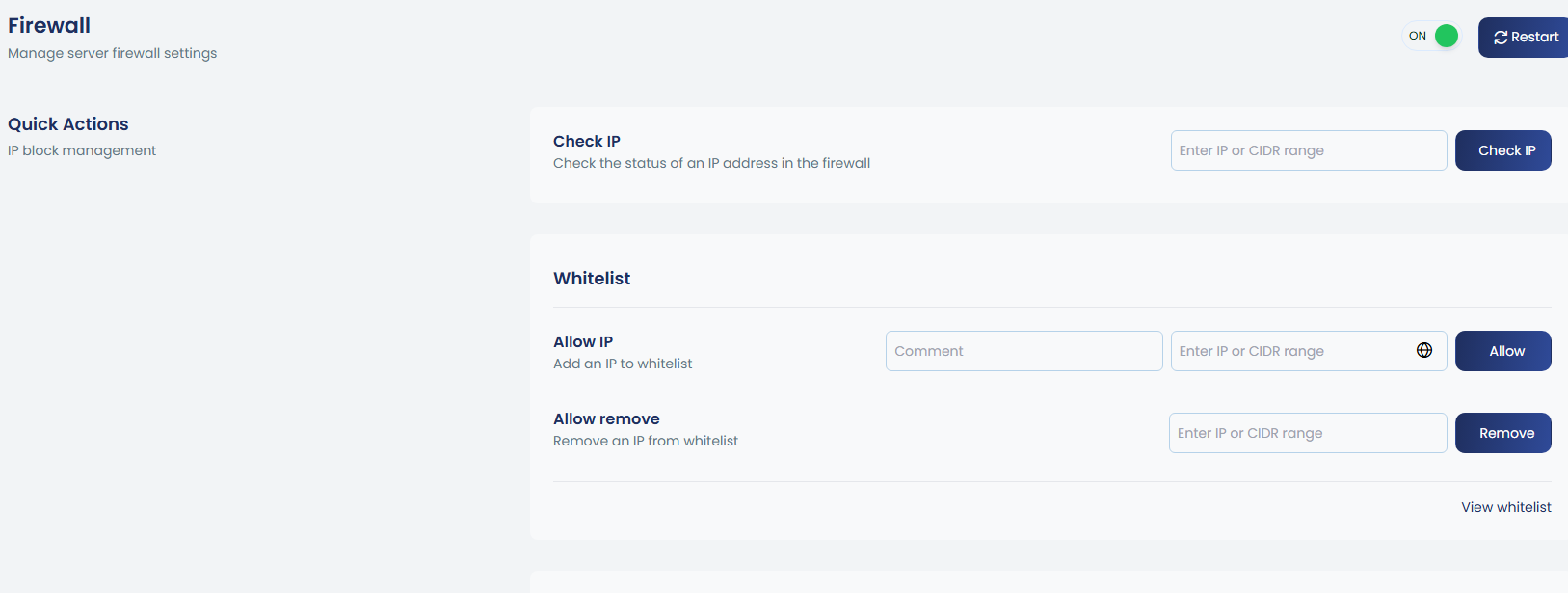Click the Whitelist section title
The image size is (1568, 593).
tap(592, 279)
